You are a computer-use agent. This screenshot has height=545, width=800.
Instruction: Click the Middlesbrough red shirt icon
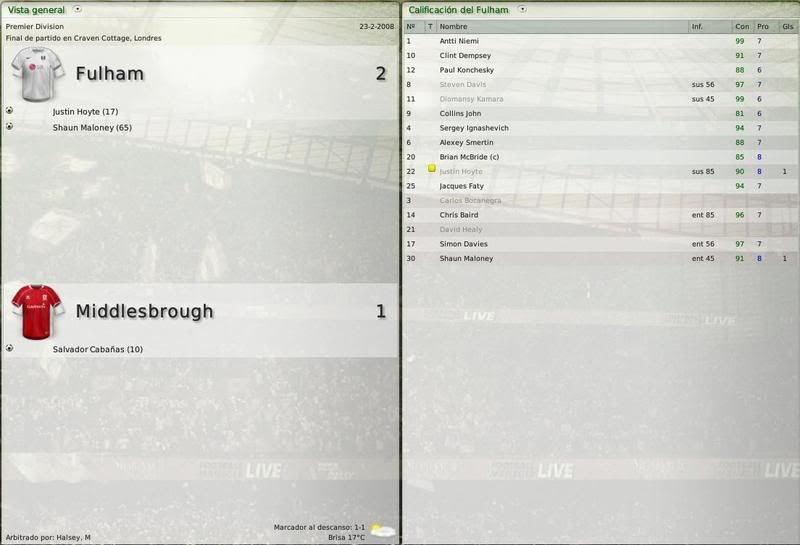click(x=37, y=312)
